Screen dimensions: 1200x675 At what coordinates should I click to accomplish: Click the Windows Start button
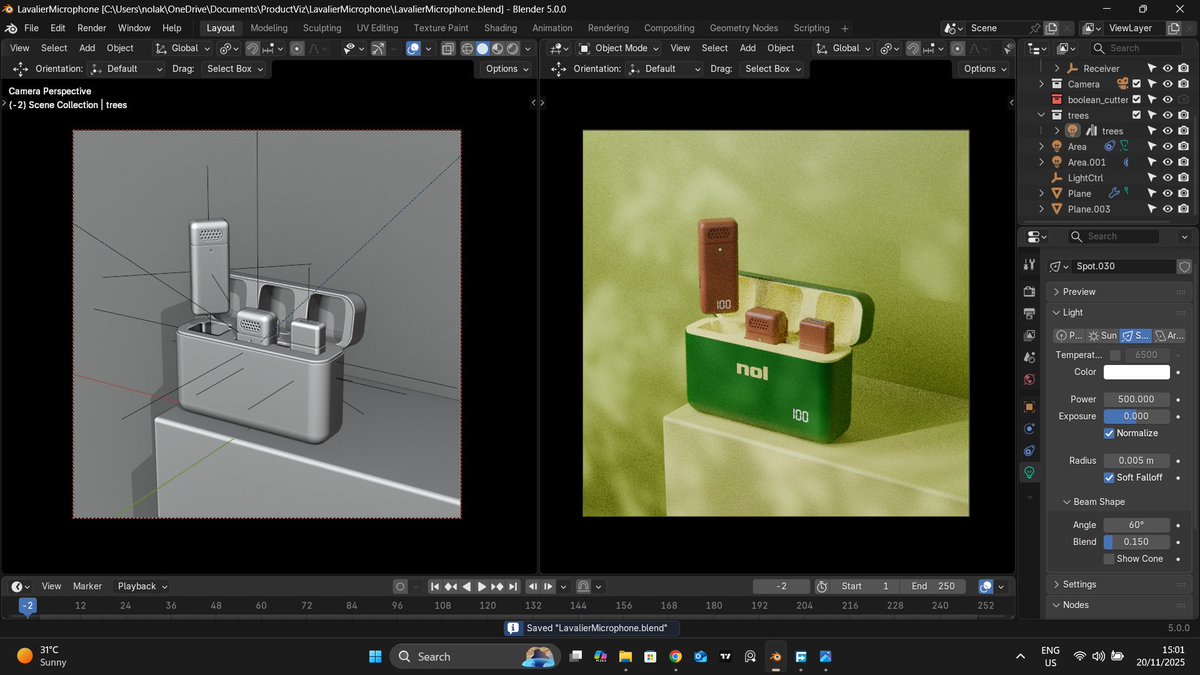click(x=375, y=656)
